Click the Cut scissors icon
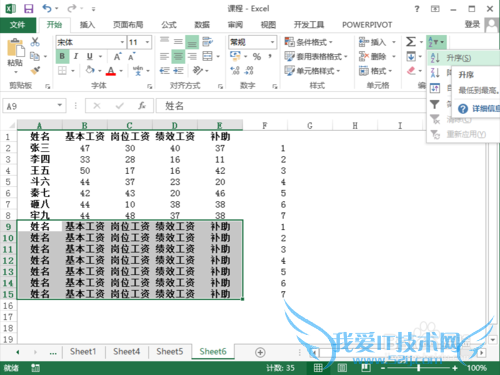 (x=35, y=42)
